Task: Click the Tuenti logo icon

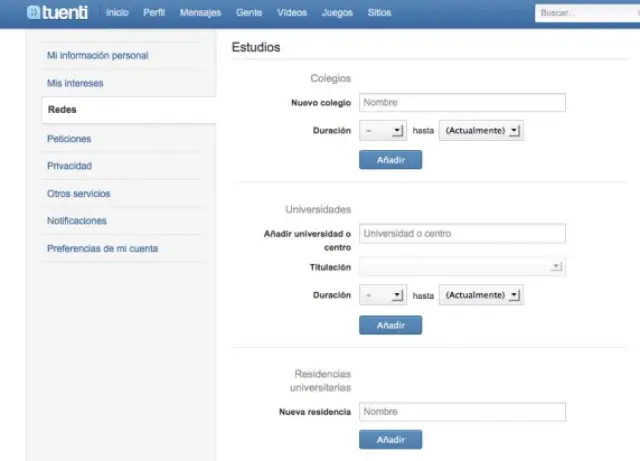Action: [x=34, y=13]
